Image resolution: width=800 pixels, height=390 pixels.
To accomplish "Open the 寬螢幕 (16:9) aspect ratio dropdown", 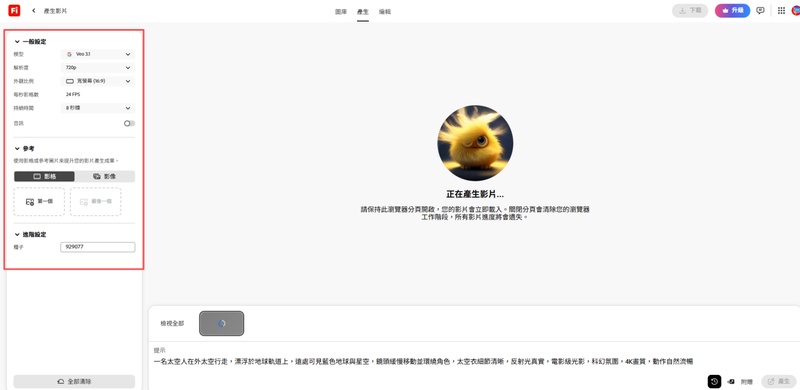I will pos(97,81).
